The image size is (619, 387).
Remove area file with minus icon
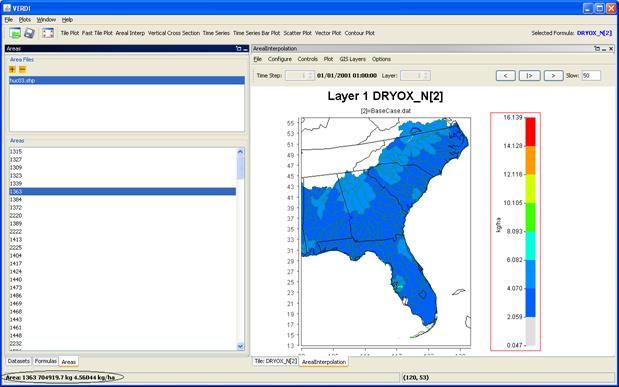(x=23, y=70)
